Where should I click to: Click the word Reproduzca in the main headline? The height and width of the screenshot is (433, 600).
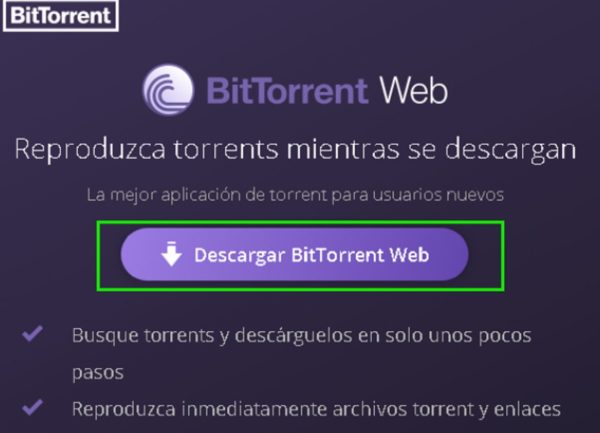tap(90, 150)
